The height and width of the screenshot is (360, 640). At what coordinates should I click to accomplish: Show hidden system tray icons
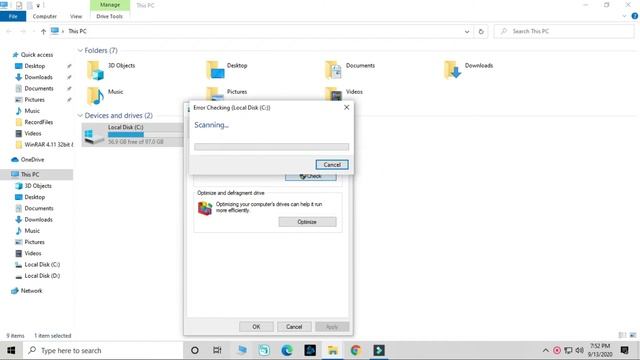[545, 350]
